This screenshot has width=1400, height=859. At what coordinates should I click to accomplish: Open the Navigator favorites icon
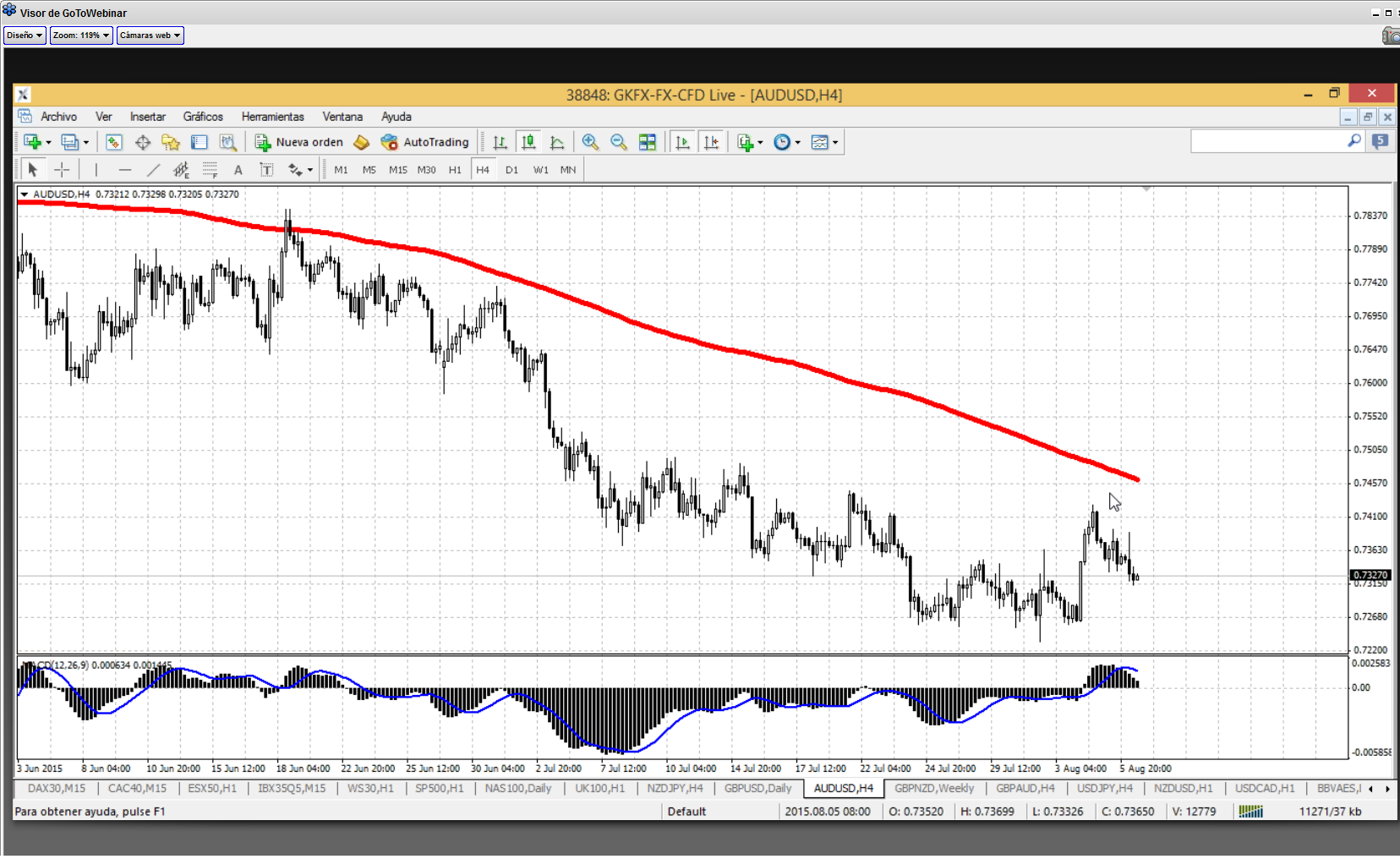(171, 142)
